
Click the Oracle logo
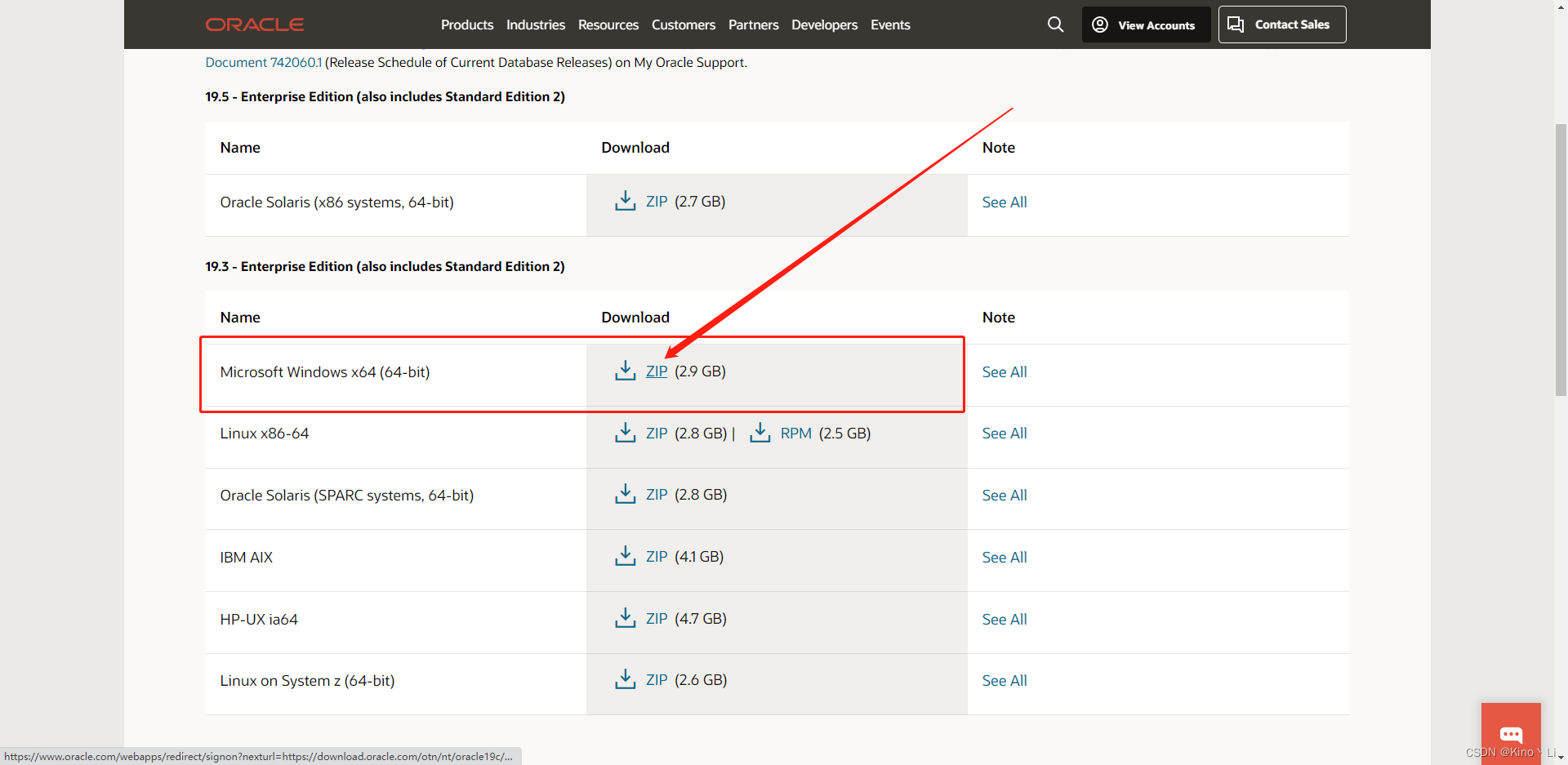pos(254,24)
